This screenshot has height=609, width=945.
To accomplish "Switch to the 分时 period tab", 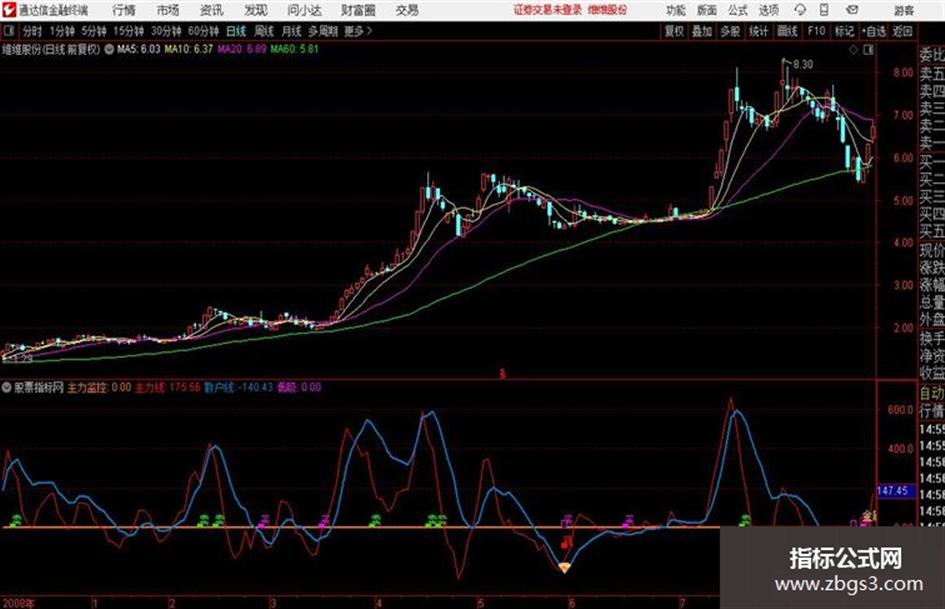I will (x=33, y=31).
